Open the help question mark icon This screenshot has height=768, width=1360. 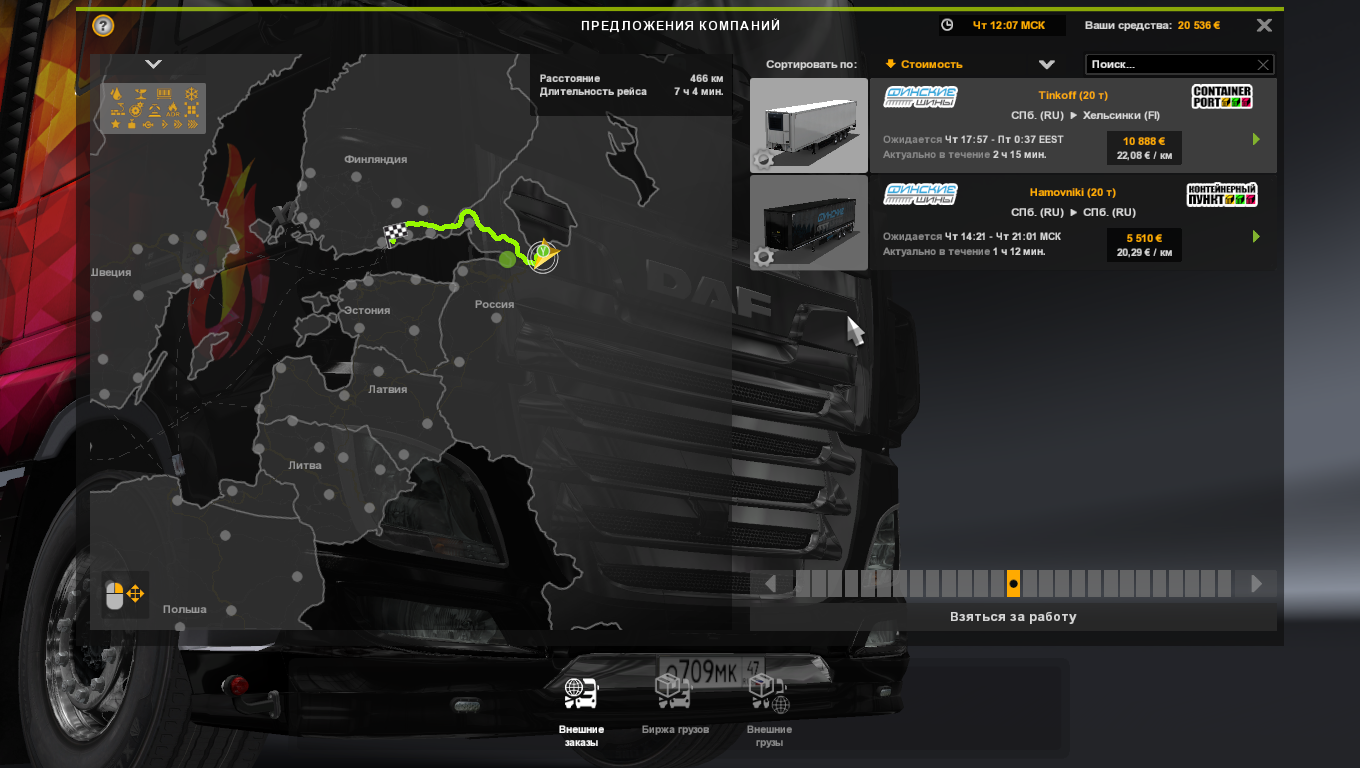103,26
